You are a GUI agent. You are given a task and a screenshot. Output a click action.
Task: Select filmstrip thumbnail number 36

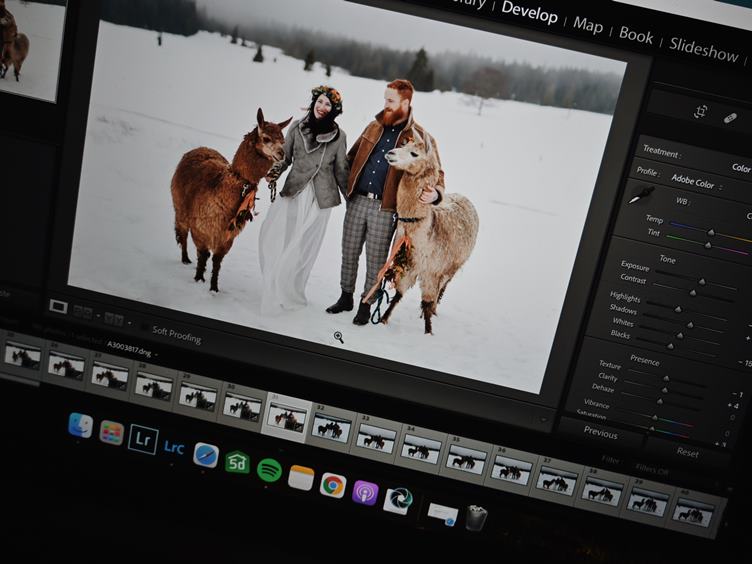pos(511,470)
